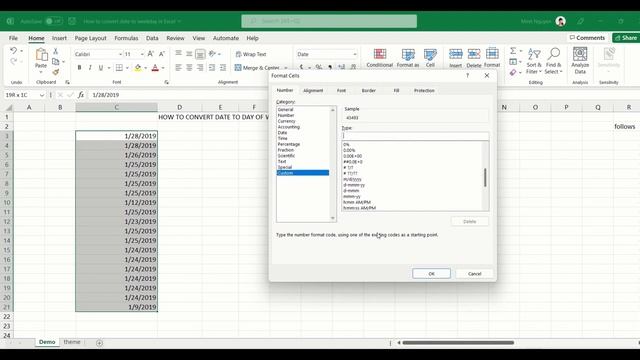Click the Format Cells help question mark
Image resolution: width=640 pixels, height=360 pixels.
point(467,76)
